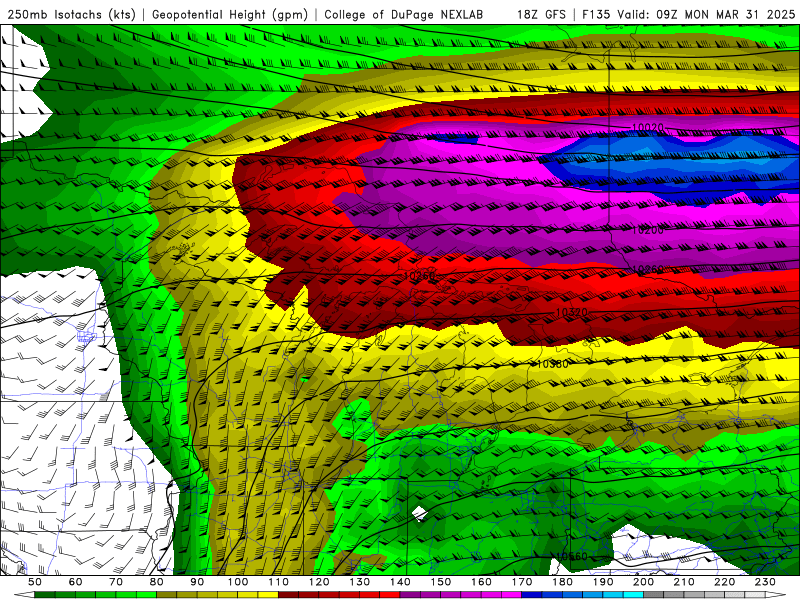Click the 10200 height contour label
The image size is (800, 600).
(648, 230)
